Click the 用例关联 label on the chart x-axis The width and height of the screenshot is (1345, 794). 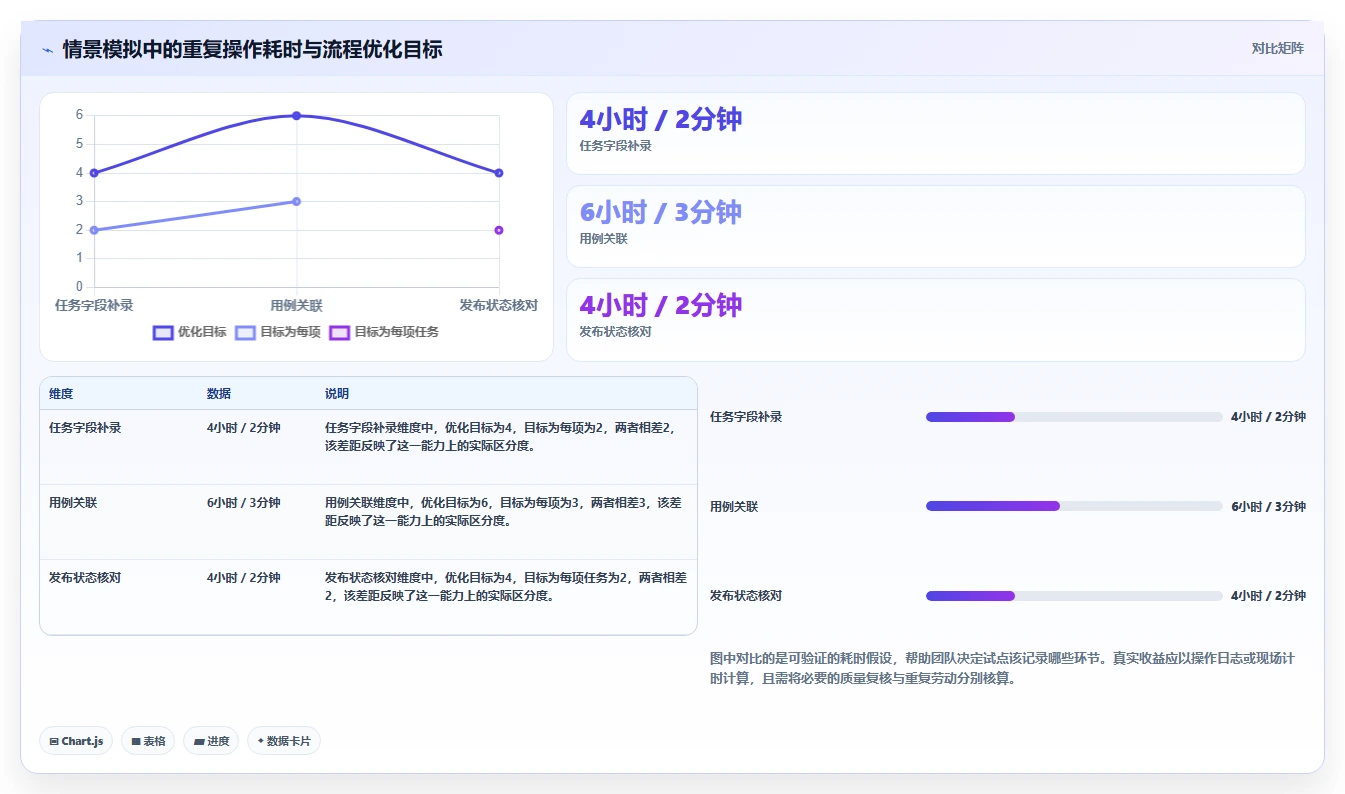coord(296,305)
